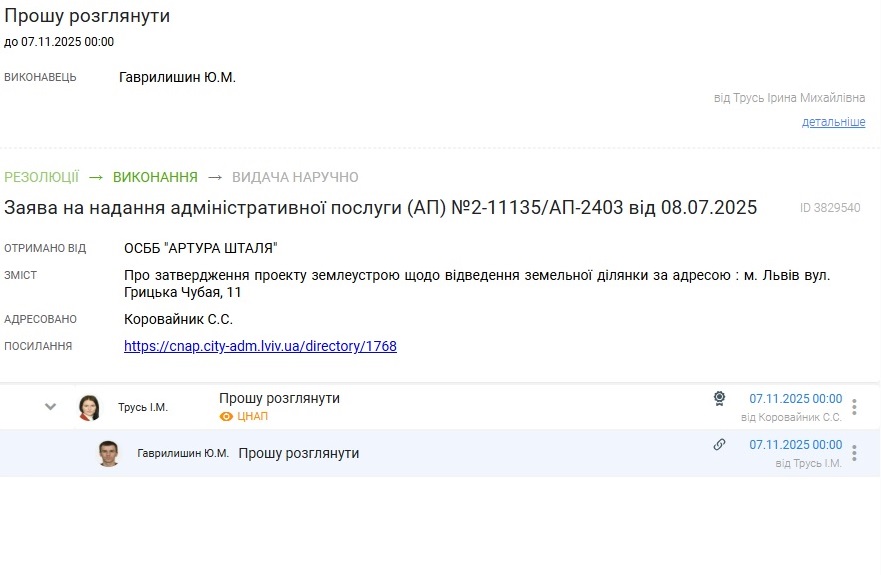Select the Гаврилишин Ю.М. resolution row text
This screenshot has height=575, width=881.
pos(298,453)
